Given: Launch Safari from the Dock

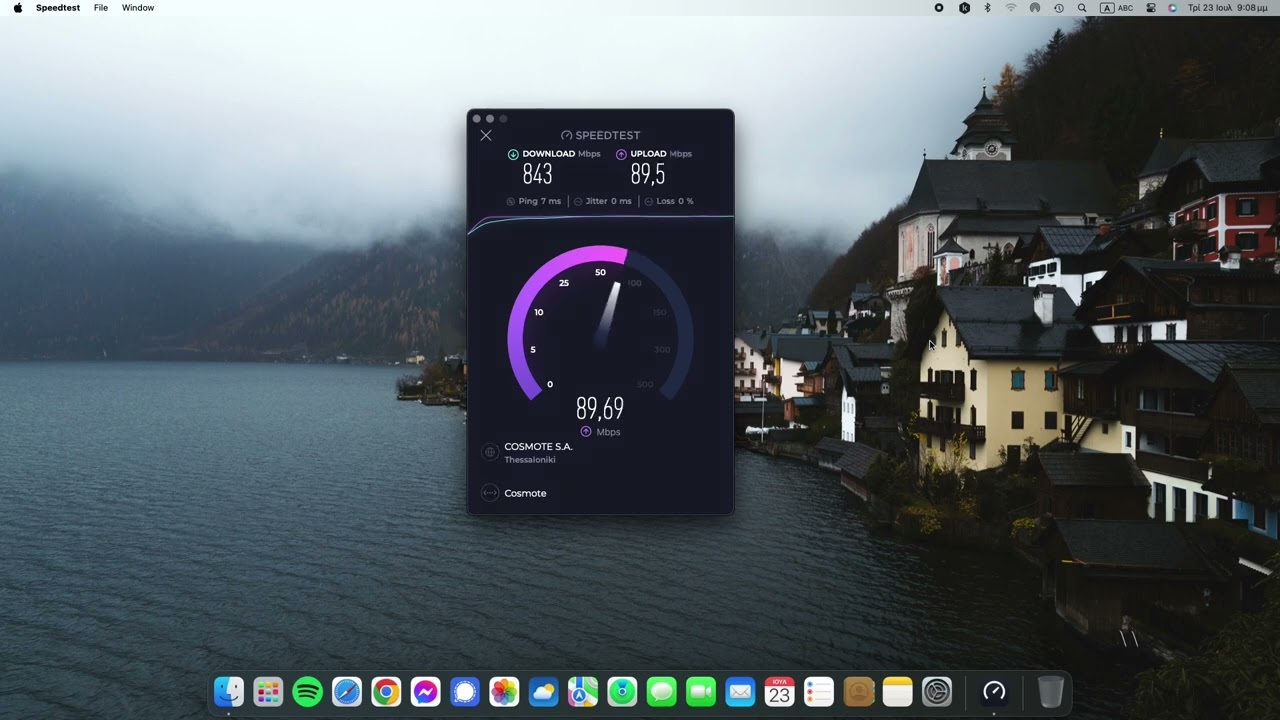Looking at the screenshot, I should tap(347, 691).
